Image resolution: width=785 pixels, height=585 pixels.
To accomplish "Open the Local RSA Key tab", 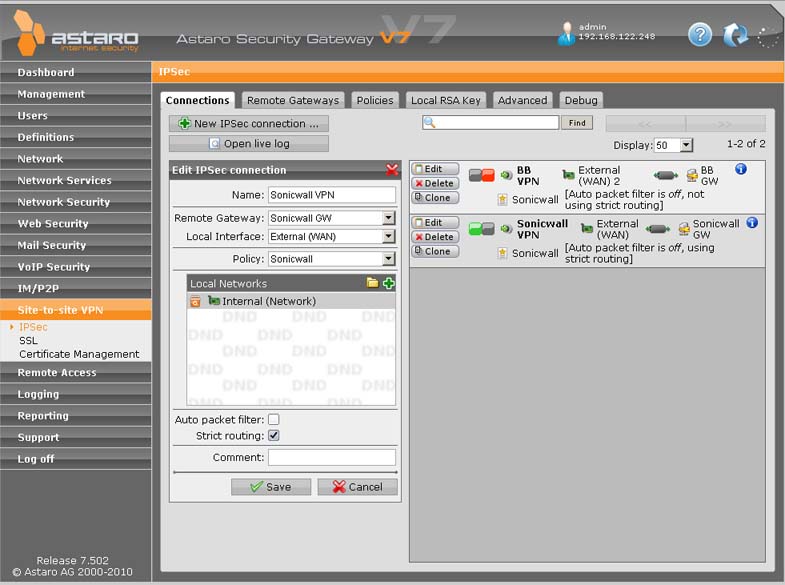I will tap(446, 100).
